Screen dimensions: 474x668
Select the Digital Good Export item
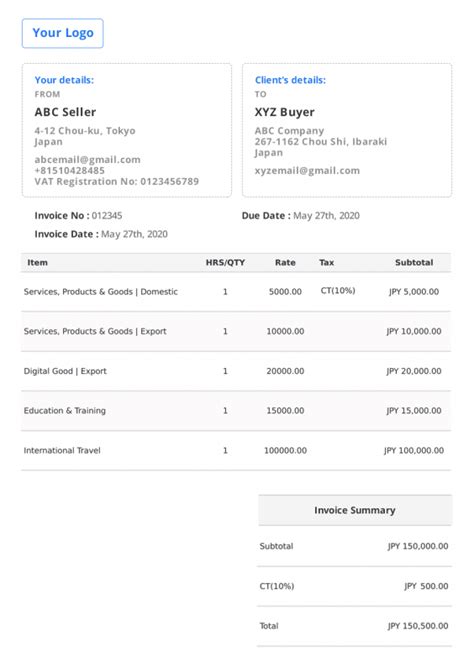click(65, 371)
